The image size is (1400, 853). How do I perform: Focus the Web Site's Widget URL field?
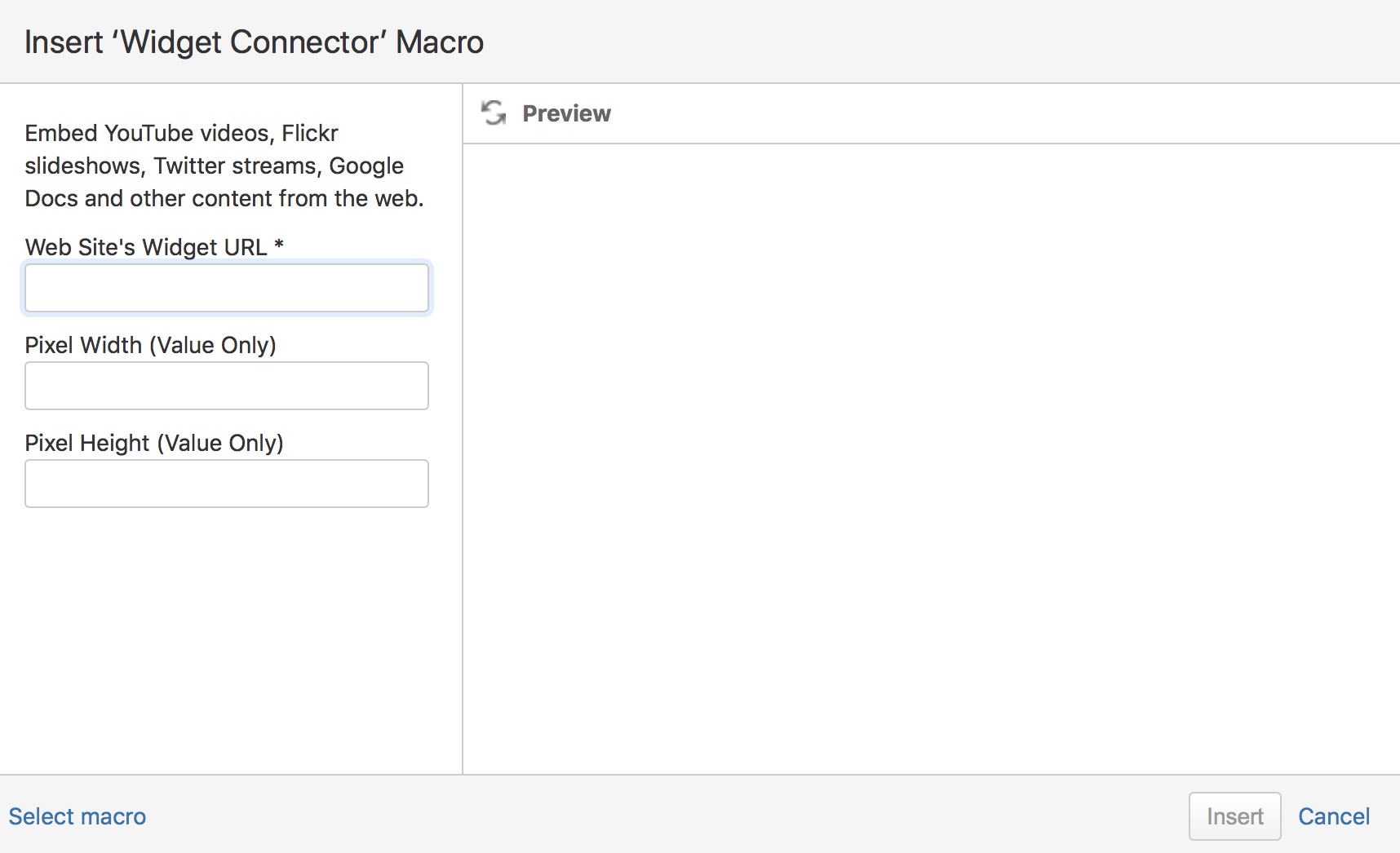point(227,288)
